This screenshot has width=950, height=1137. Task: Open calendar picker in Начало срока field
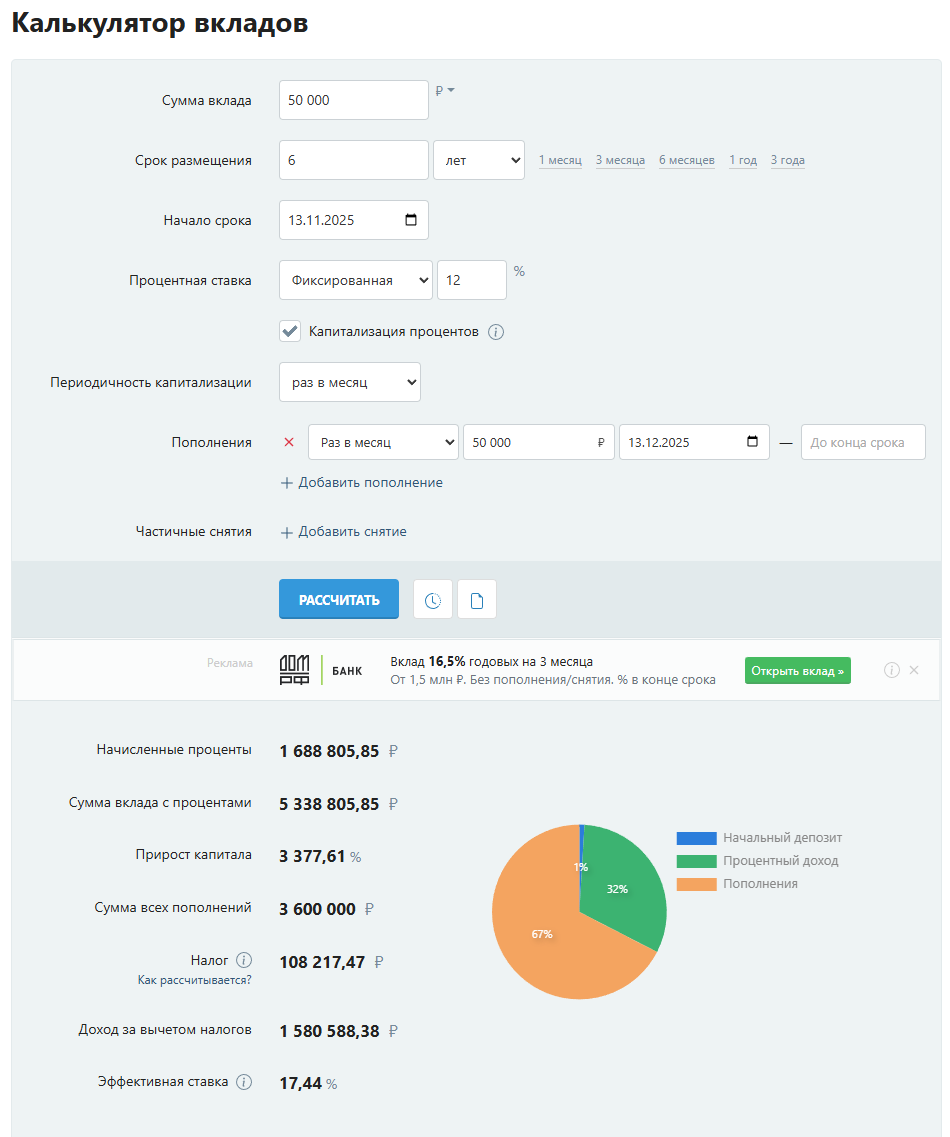click(411, 220)
